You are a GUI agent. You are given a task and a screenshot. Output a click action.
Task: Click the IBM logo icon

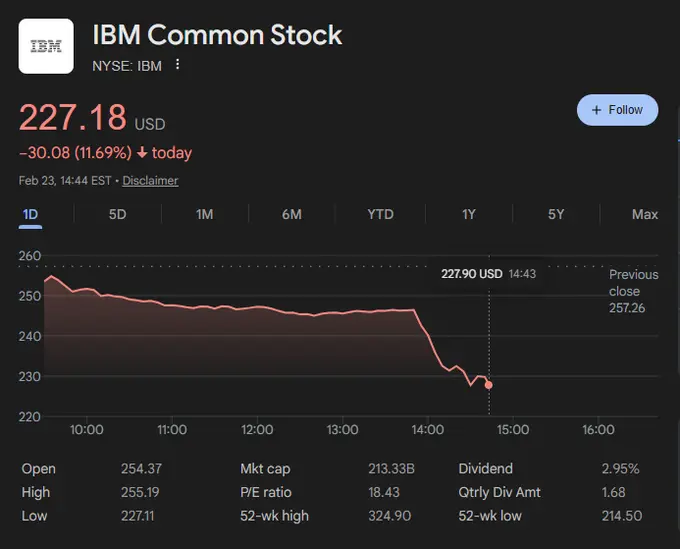(x=45, y=46)
